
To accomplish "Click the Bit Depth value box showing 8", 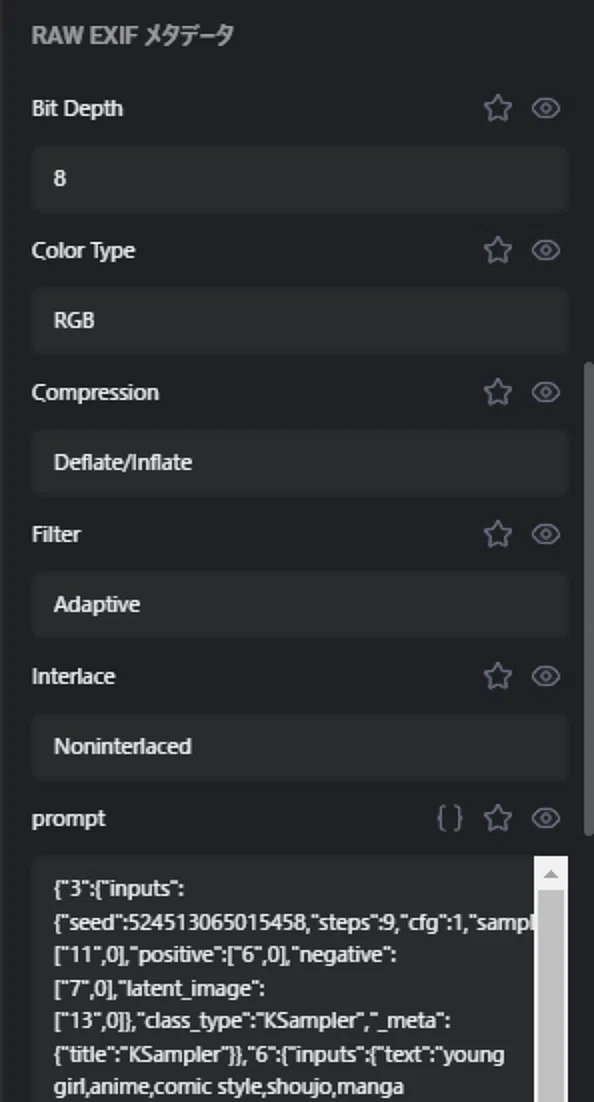I will [x=299, y=179].
